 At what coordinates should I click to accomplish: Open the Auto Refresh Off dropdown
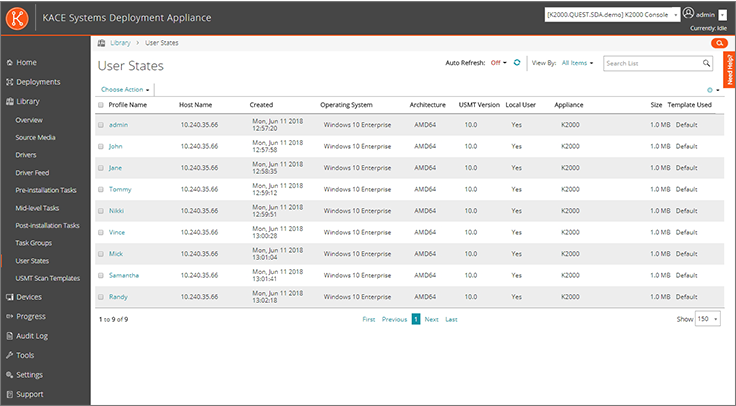click(x=498, y=63)
